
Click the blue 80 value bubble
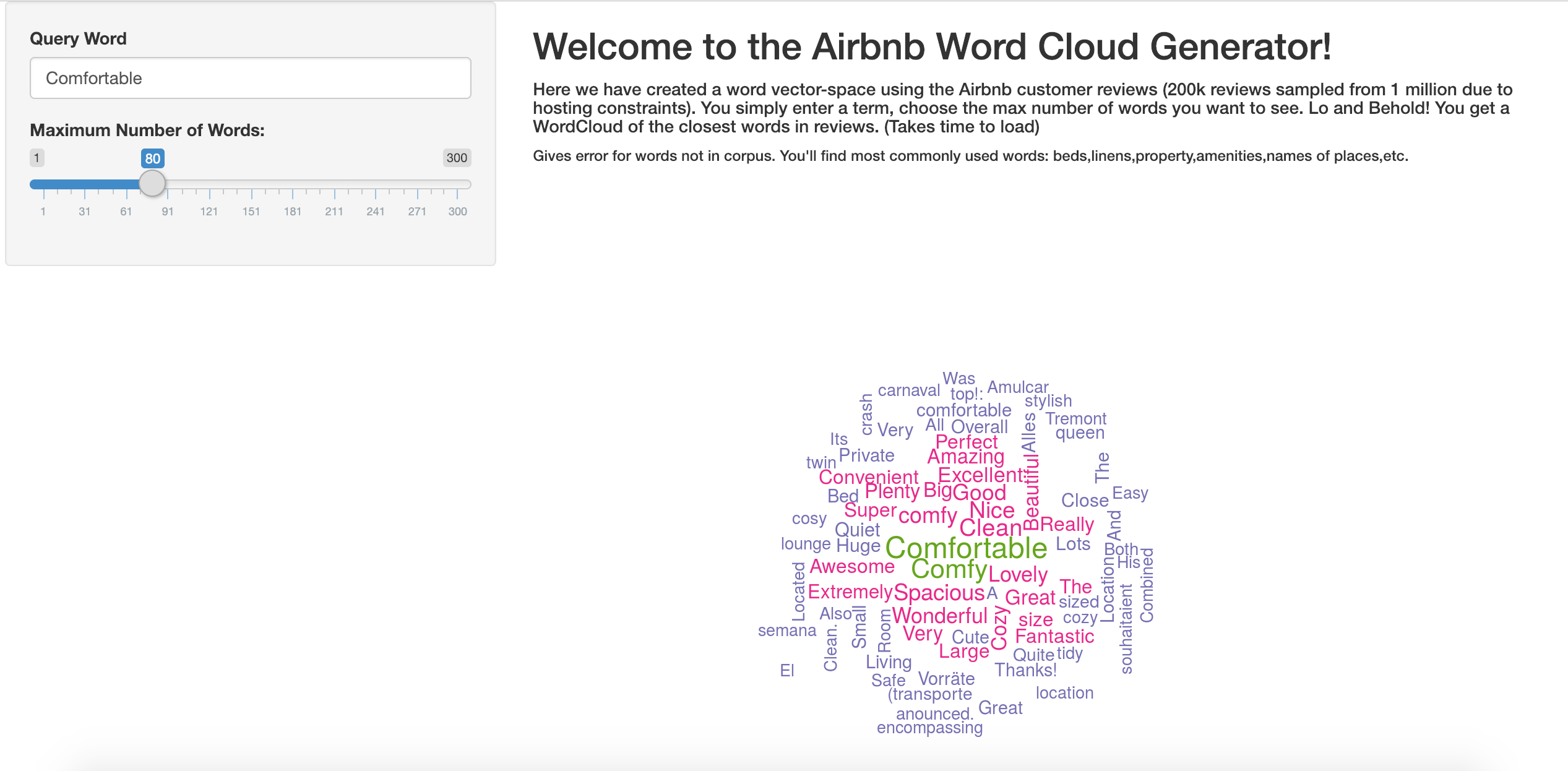(x=152, y=158)
